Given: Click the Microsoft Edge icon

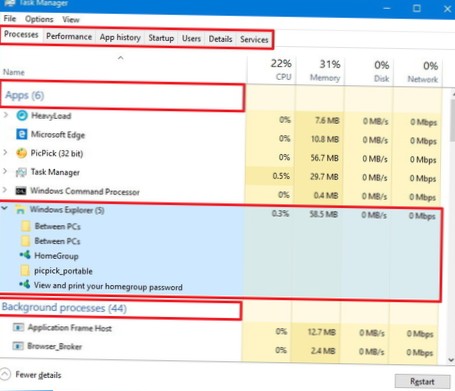Looking at the screenshot, I should [22, 134].
